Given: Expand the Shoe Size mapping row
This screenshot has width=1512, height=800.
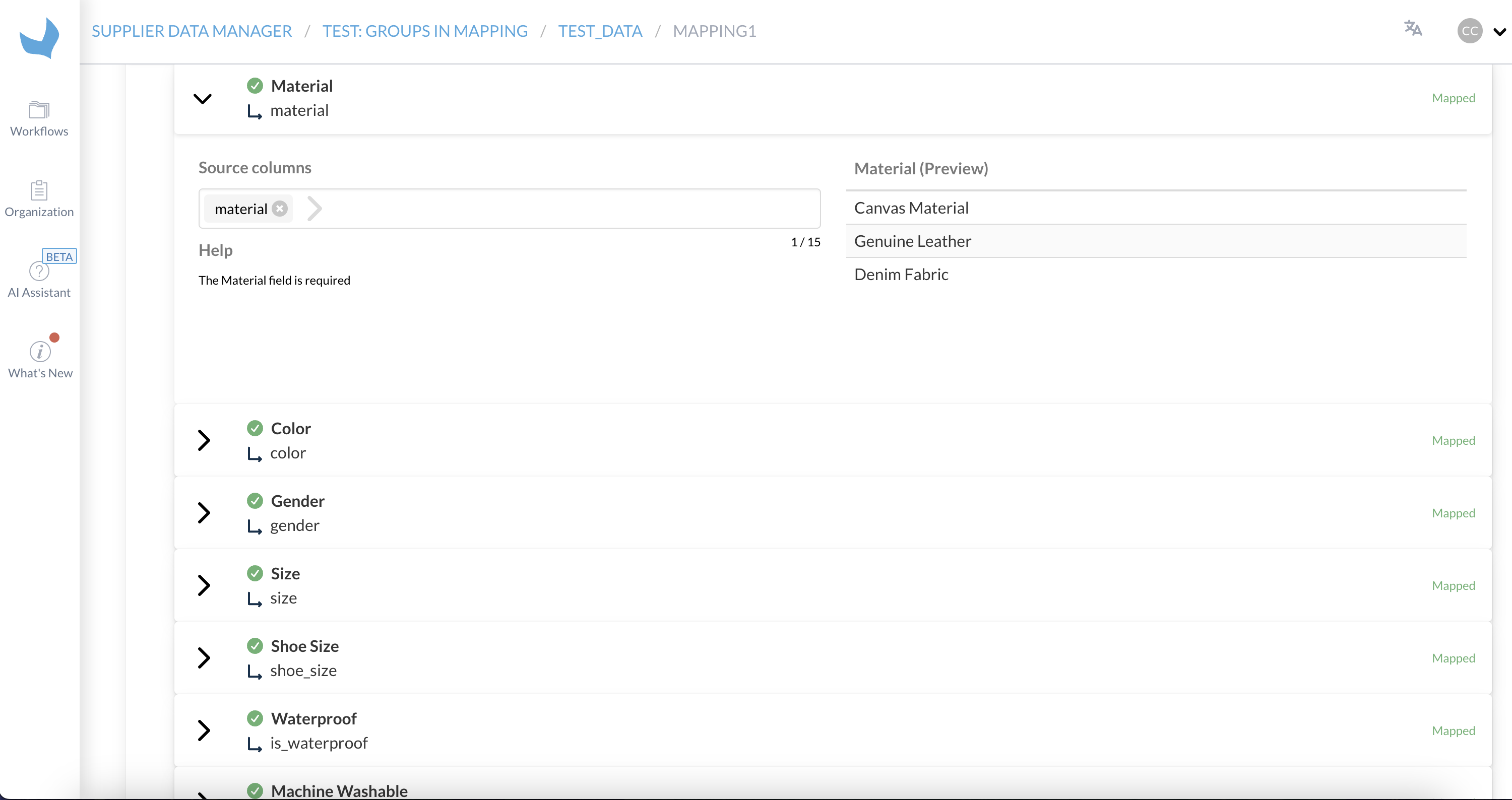Looking at the screenshot, I should click(204, 658).
